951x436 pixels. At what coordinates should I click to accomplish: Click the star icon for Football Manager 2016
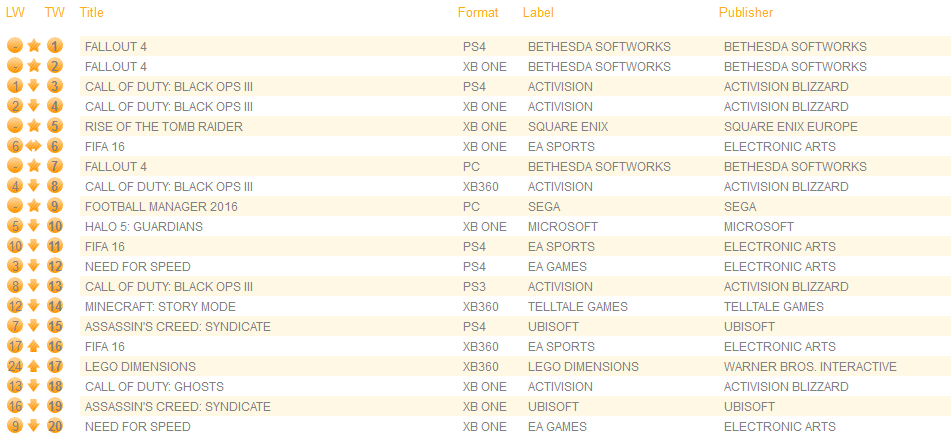pyautogui.click(x=34, y=206)
